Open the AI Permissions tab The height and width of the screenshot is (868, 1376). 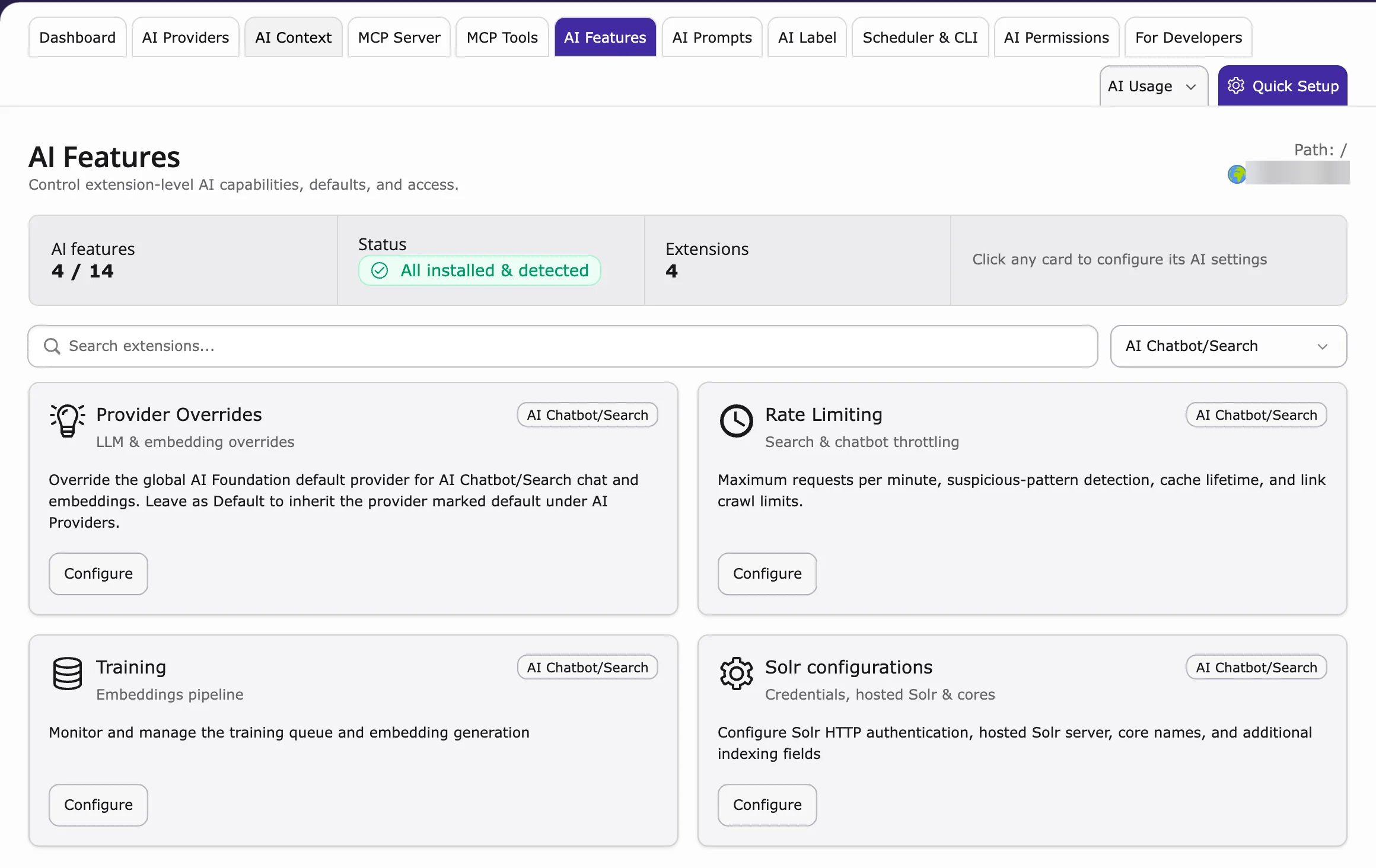click(x=1056, y=37)
